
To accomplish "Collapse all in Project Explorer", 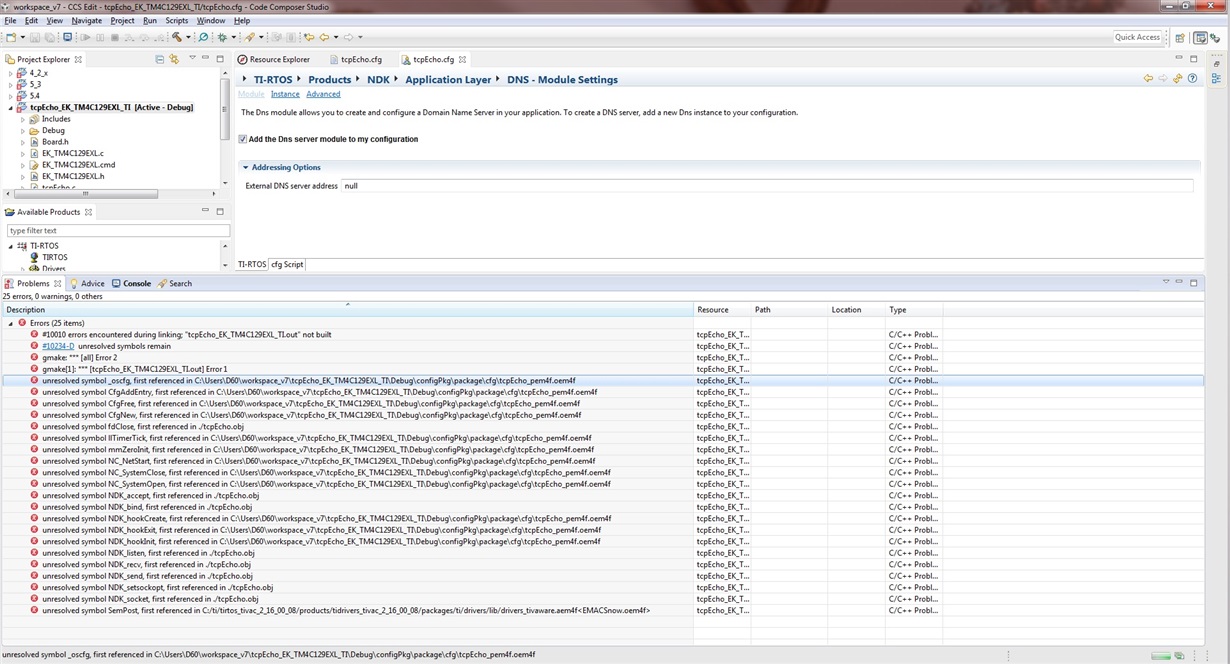I will click(160, 59).
